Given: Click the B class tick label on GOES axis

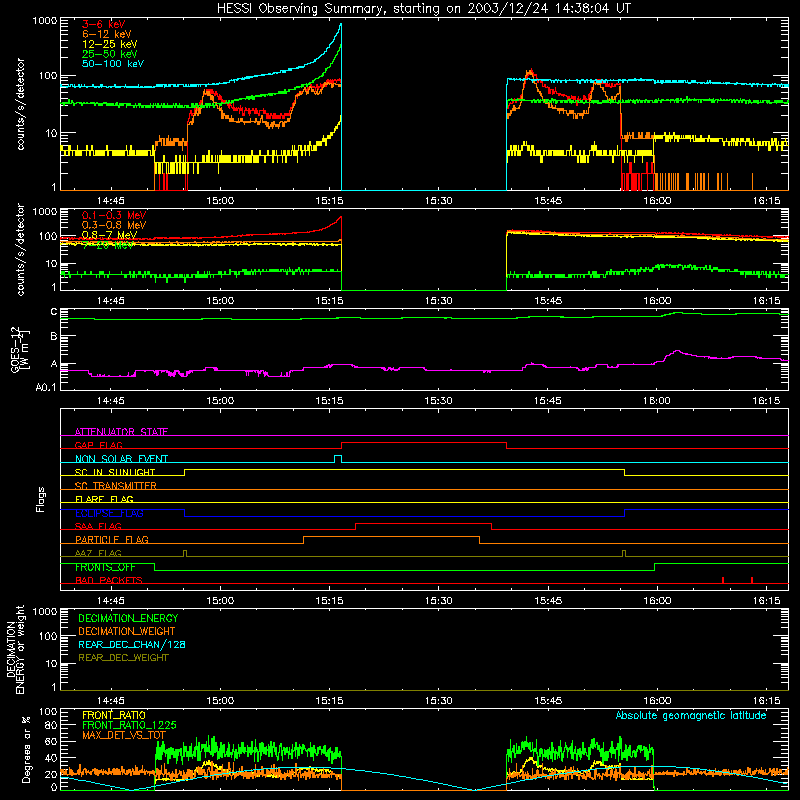Looking at the screenshot, I should [x=54, y=336].
